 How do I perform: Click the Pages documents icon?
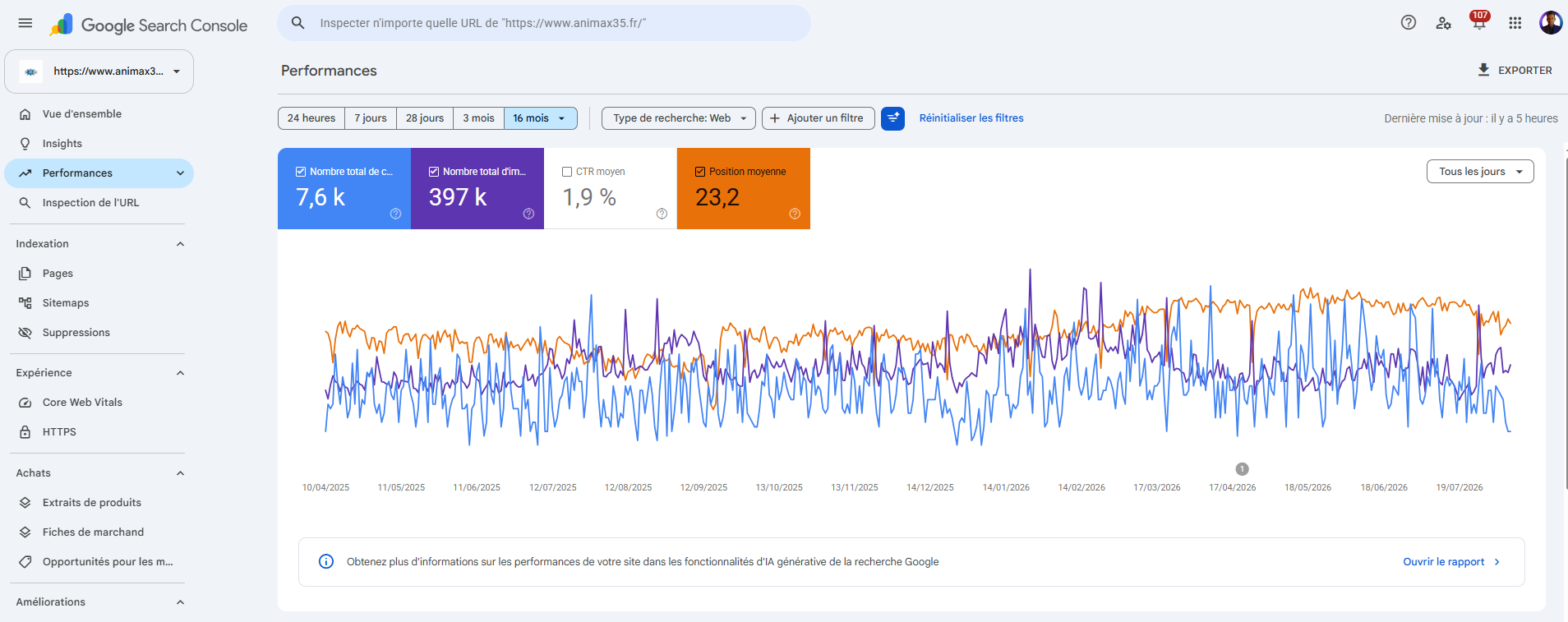pos(25,274)
